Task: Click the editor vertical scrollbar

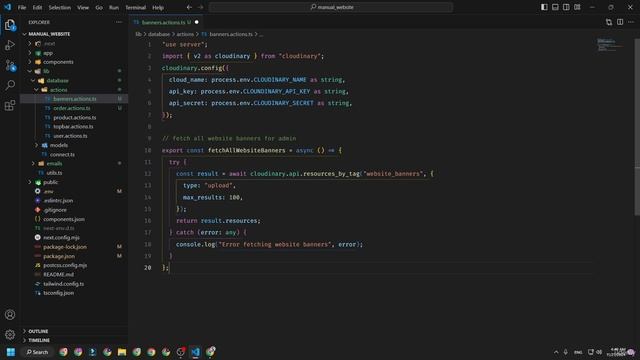Action: coord(637,127)
